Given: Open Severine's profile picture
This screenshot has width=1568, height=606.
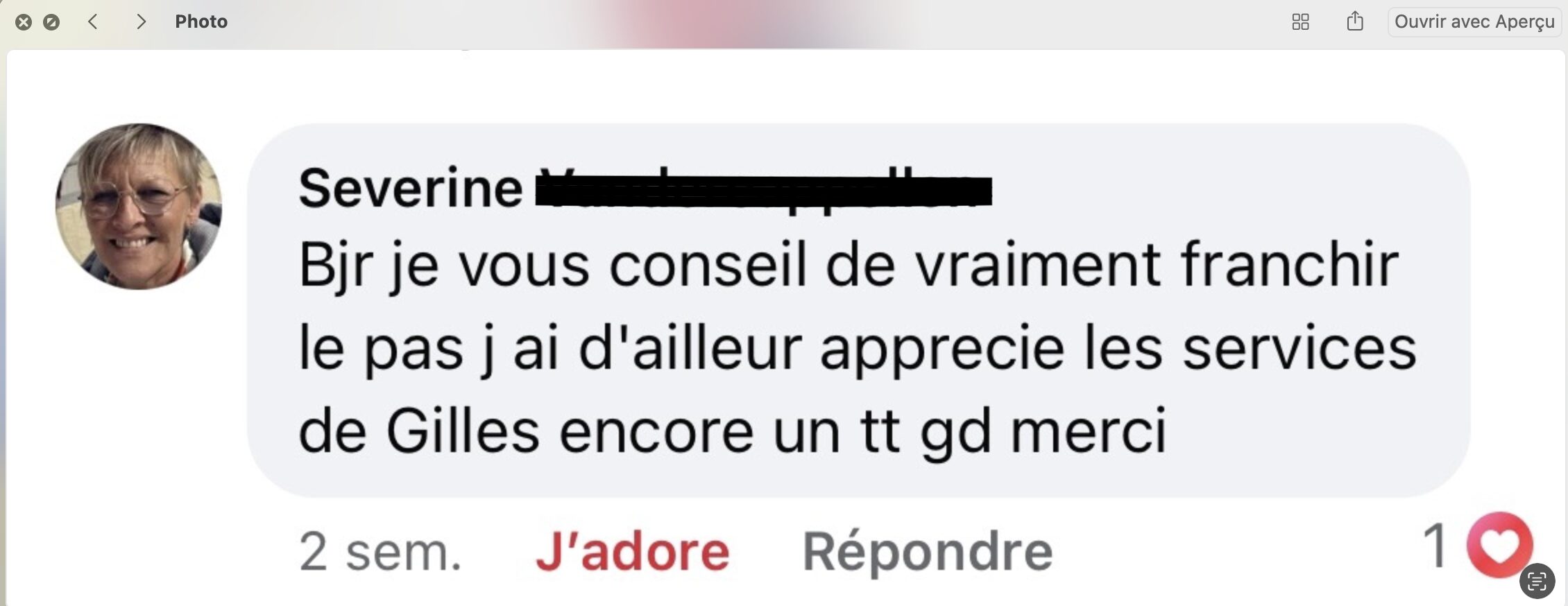Looking at the screenshot, I should coord(139,207).
